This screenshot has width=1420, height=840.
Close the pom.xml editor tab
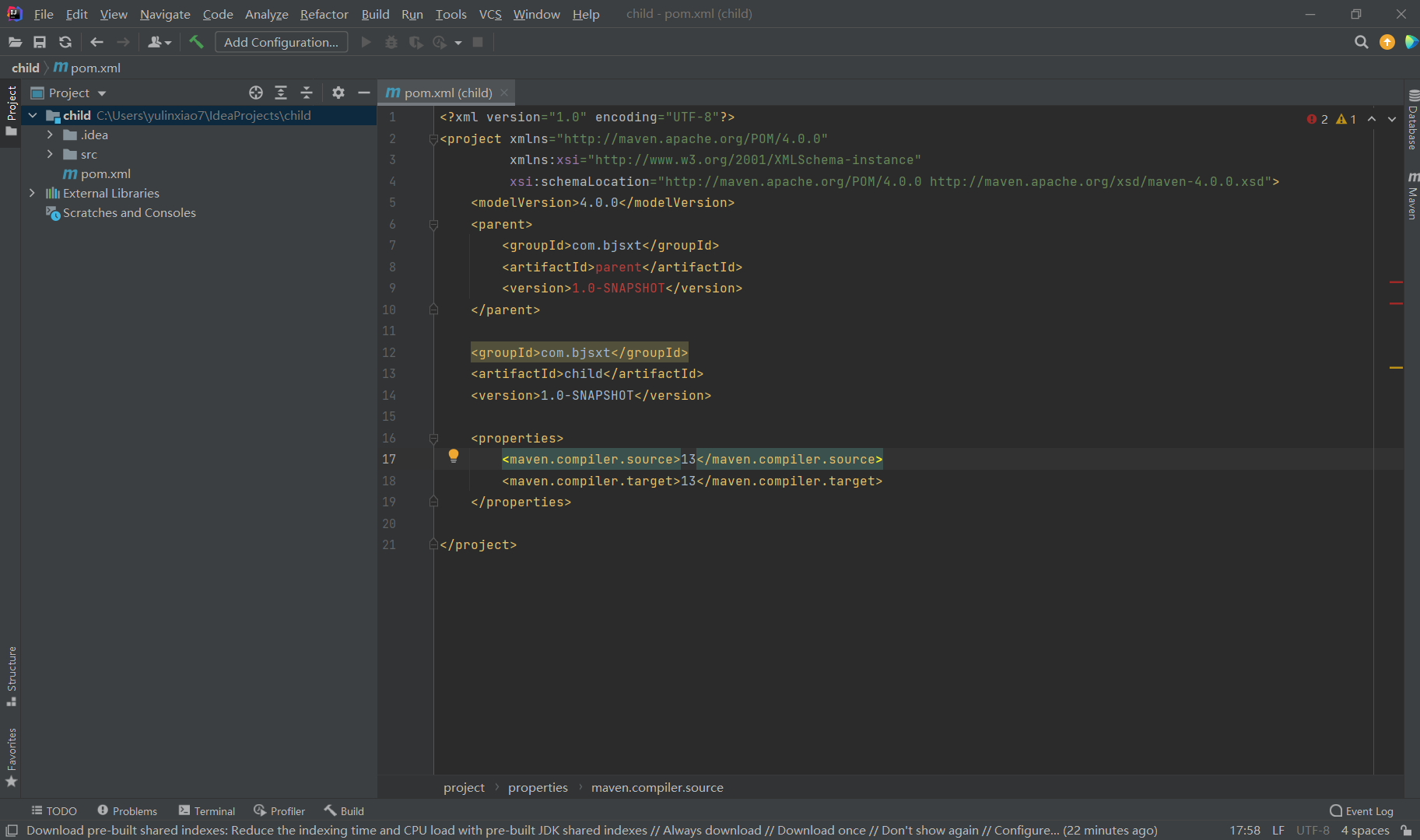[x=504, y=93]
